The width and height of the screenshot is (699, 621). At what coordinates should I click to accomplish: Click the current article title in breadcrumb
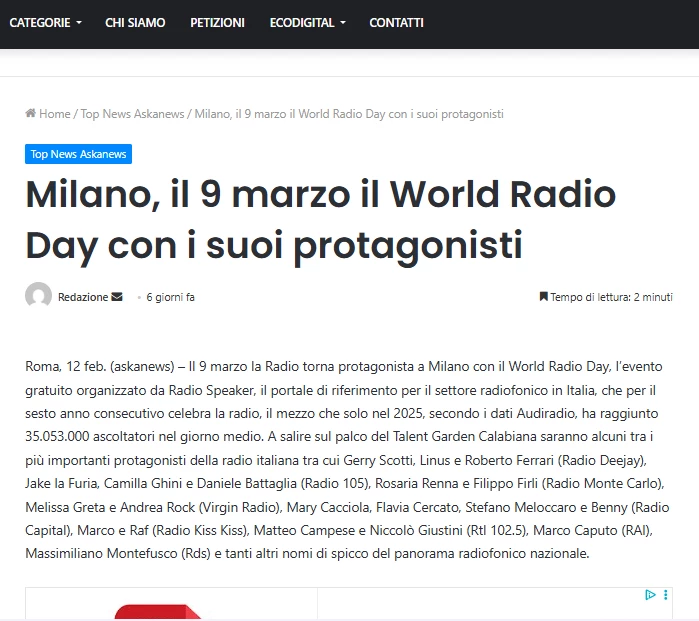349,114
